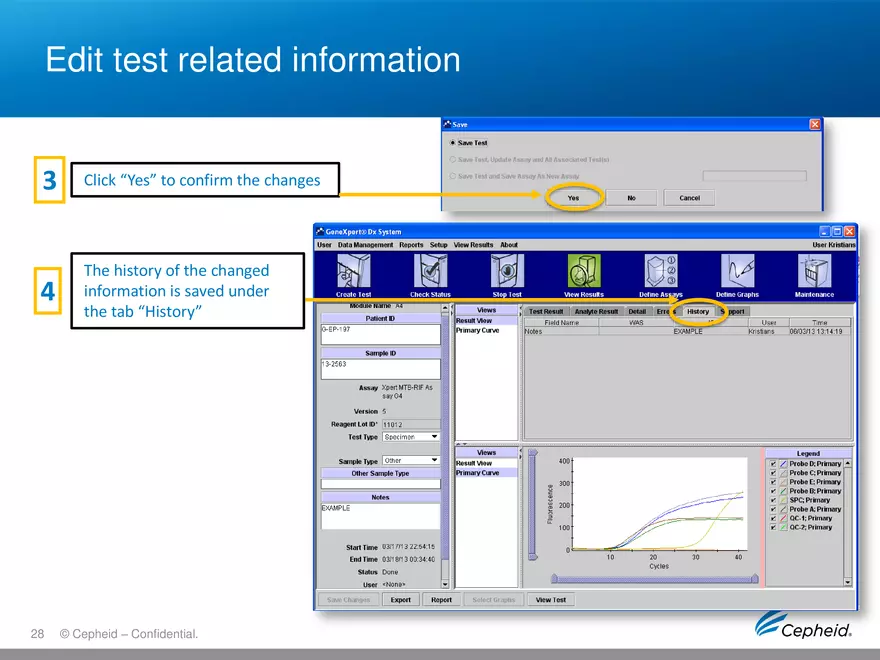
Task: Open the View Results screen icon
Action: point(584,271)
